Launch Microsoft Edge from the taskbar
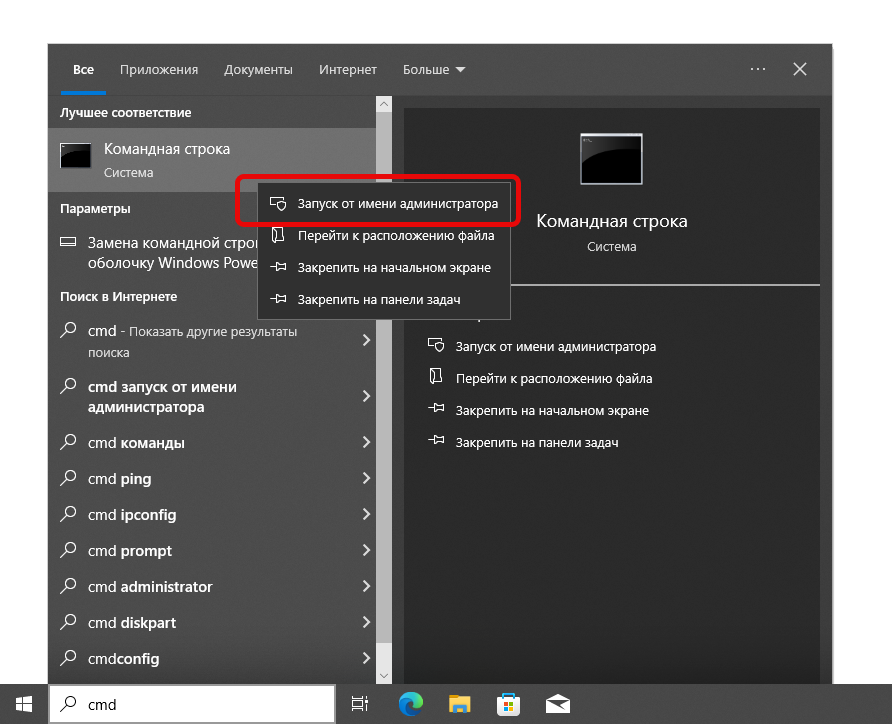Viewport: 892px width, 724px height. [x=410, y=704]
